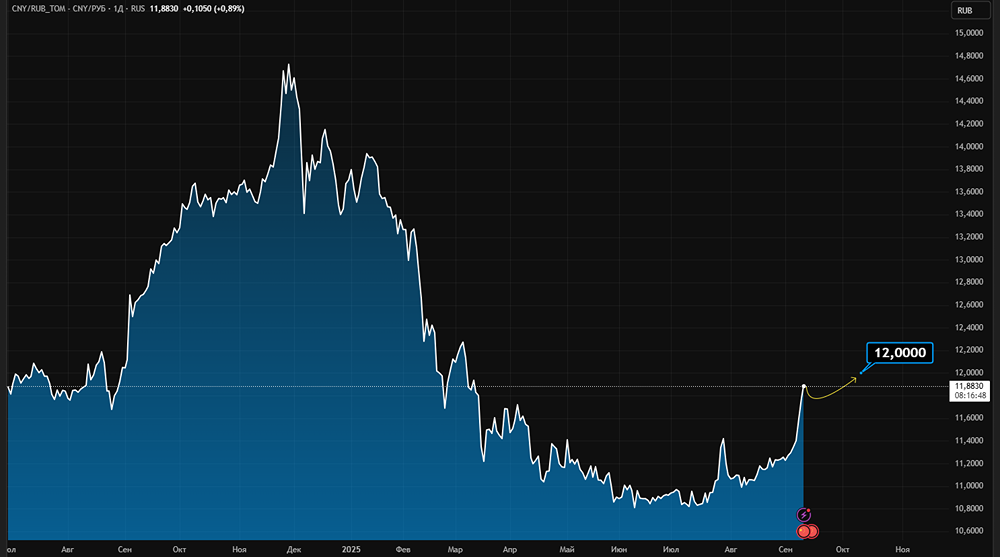The image size is (1000, 557).
Task: Click the 13,0000 price axis label
Action: pos(969,260)
